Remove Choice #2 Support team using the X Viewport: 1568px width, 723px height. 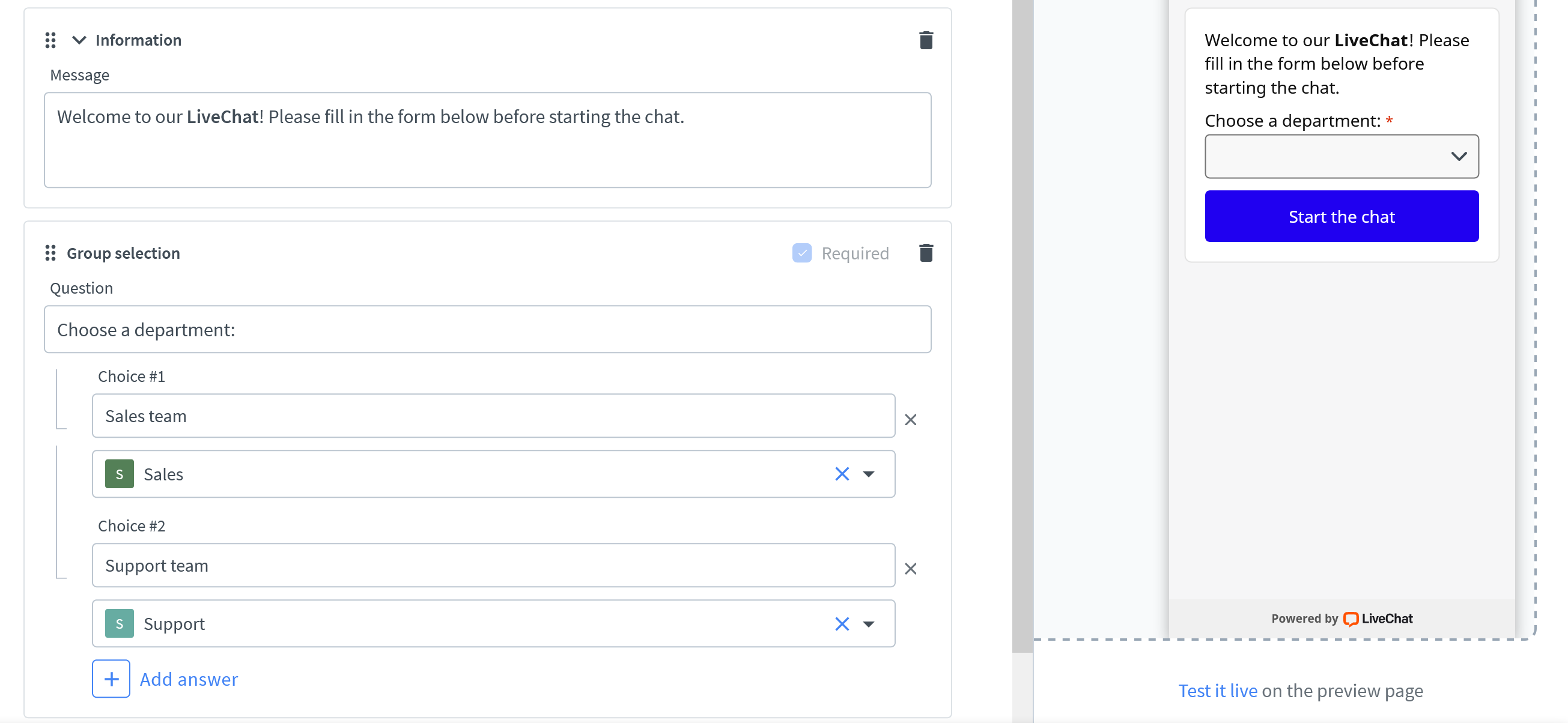[911, 569]
